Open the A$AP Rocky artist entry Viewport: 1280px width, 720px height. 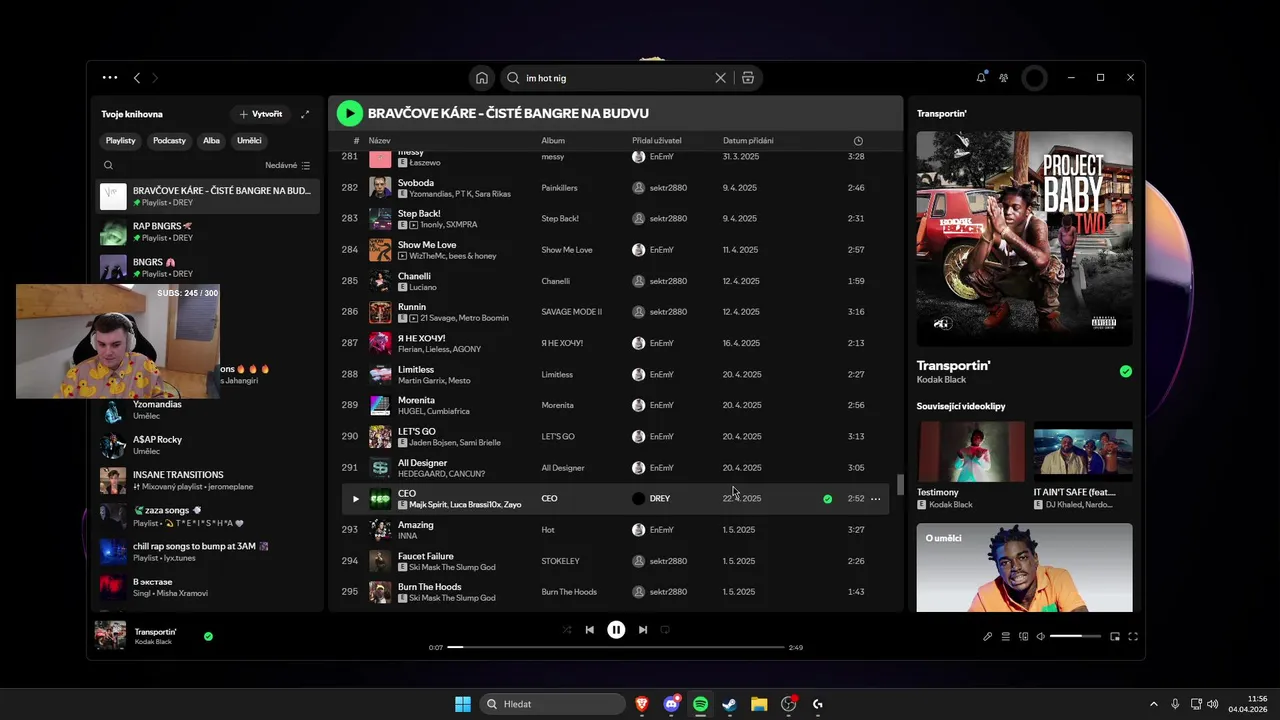click(208, 445)
